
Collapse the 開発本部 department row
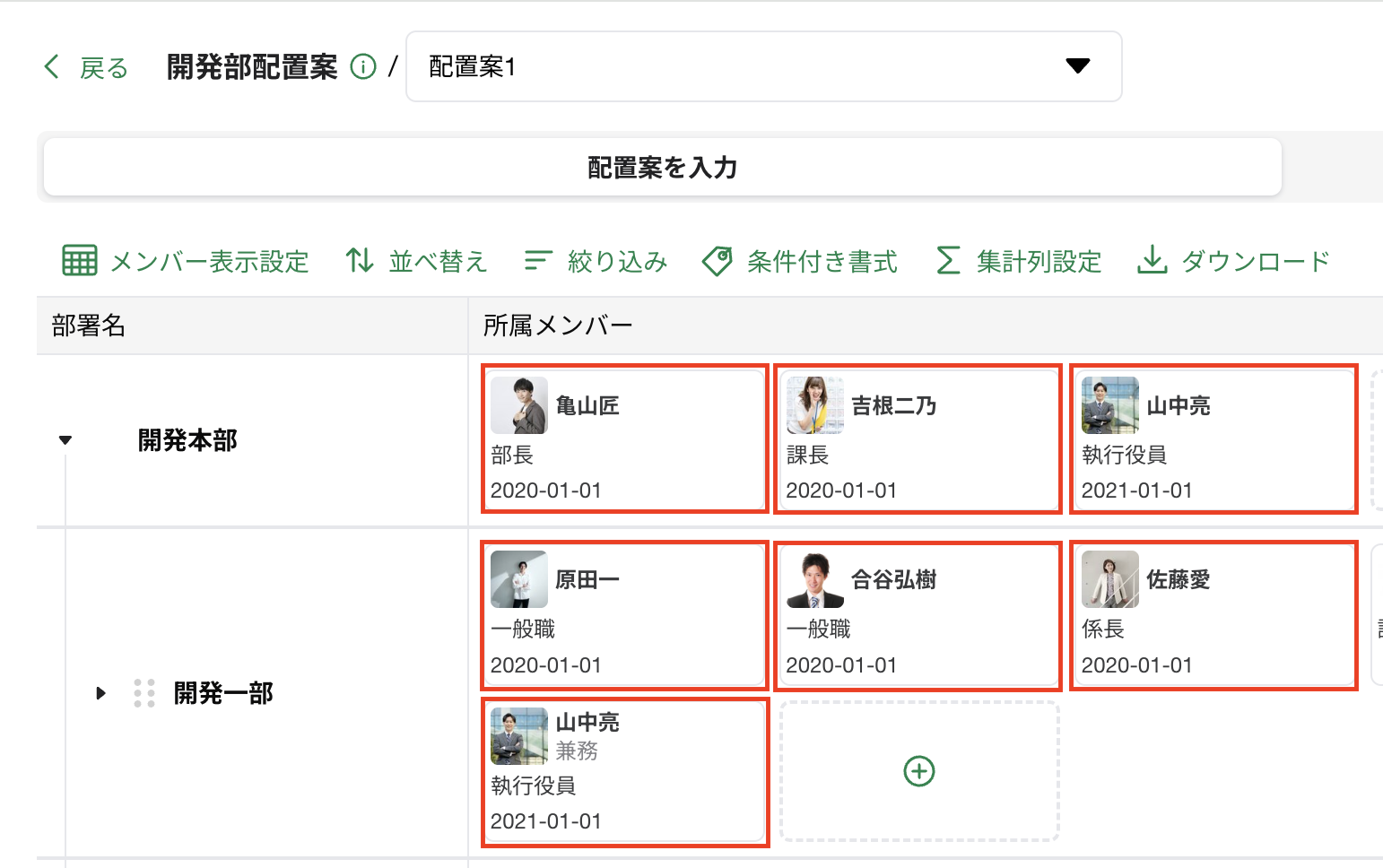pyautogui.click(x=65, y=440)
